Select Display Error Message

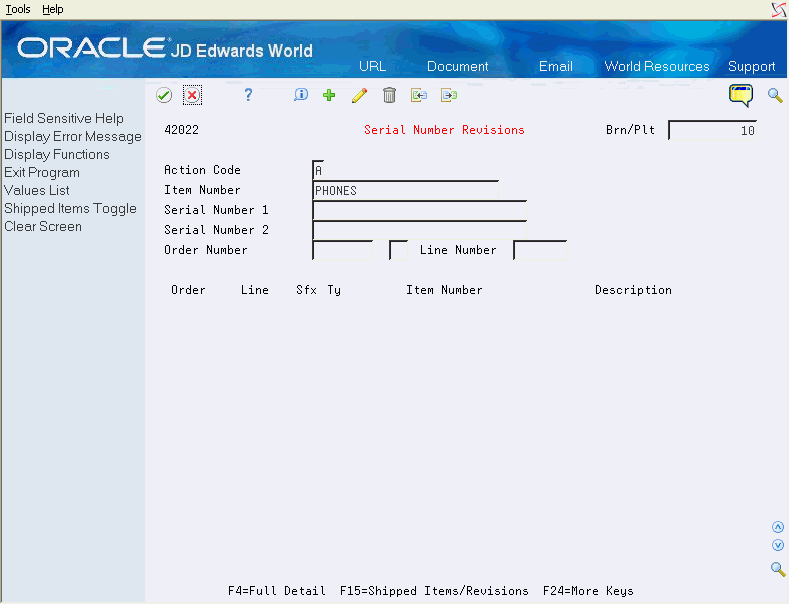pyautogui.click(x=73, y=136)
